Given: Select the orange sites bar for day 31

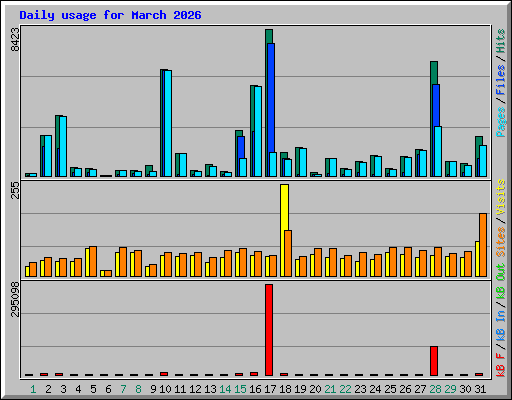Looking at the screenshot, I should coord(483,245).
